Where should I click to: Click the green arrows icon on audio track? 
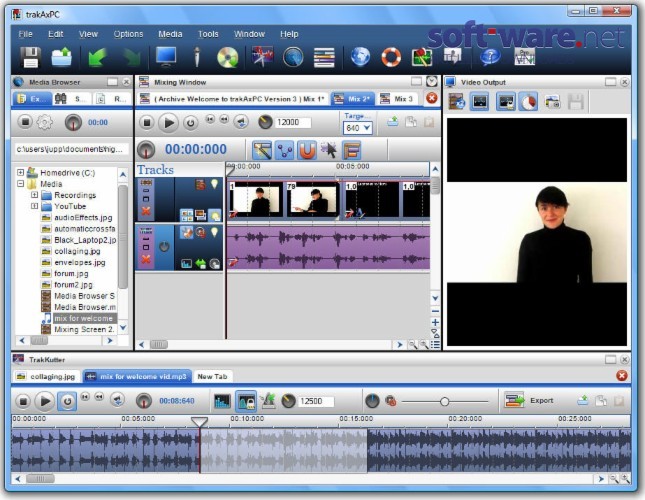pos(200,264)
